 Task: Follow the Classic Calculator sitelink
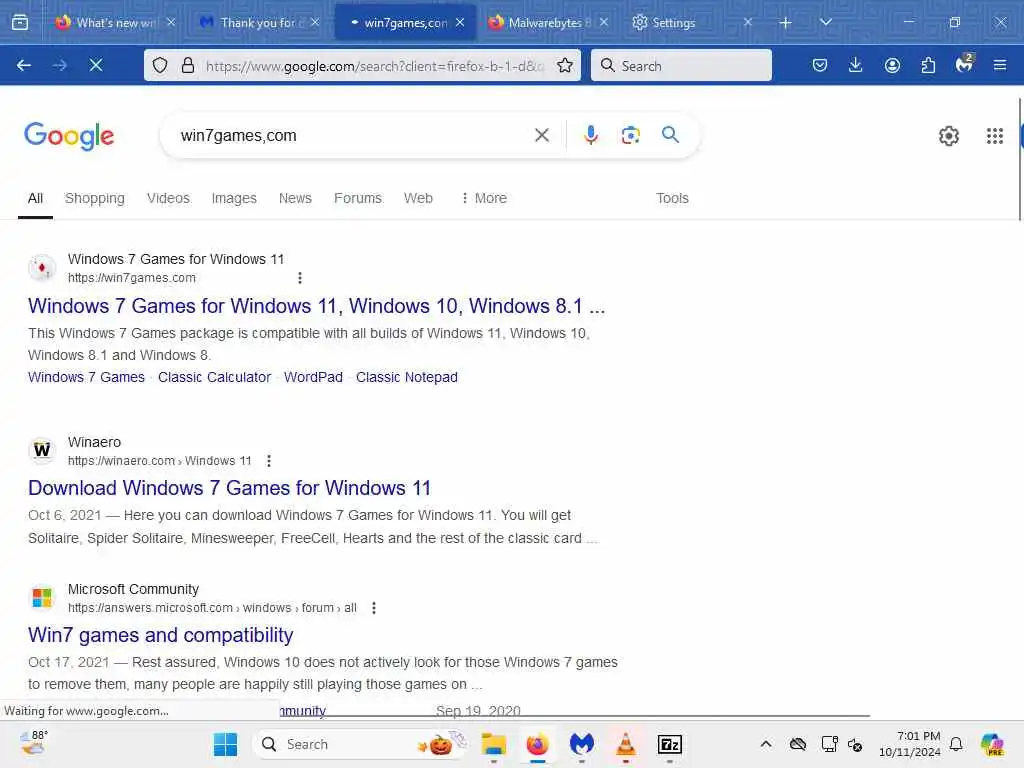pyautogui.click(x=214, y=377)
